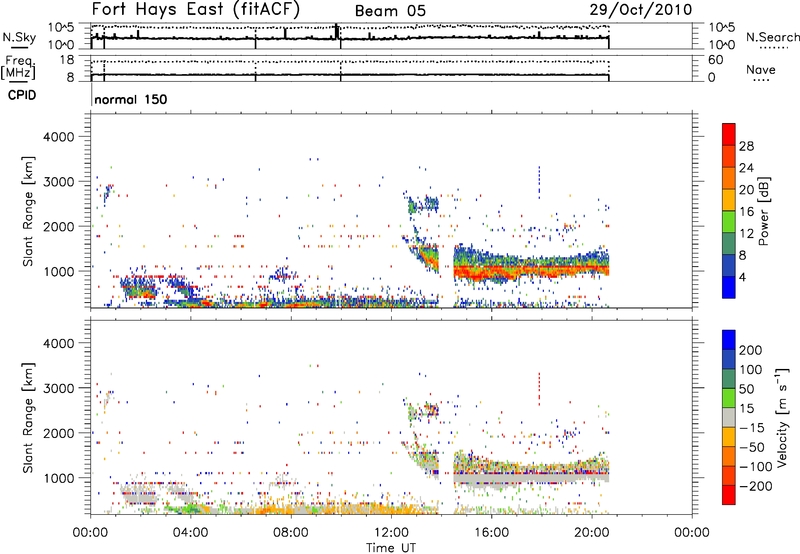Click the '200' Velocity colorbar value

click(751, 350)
